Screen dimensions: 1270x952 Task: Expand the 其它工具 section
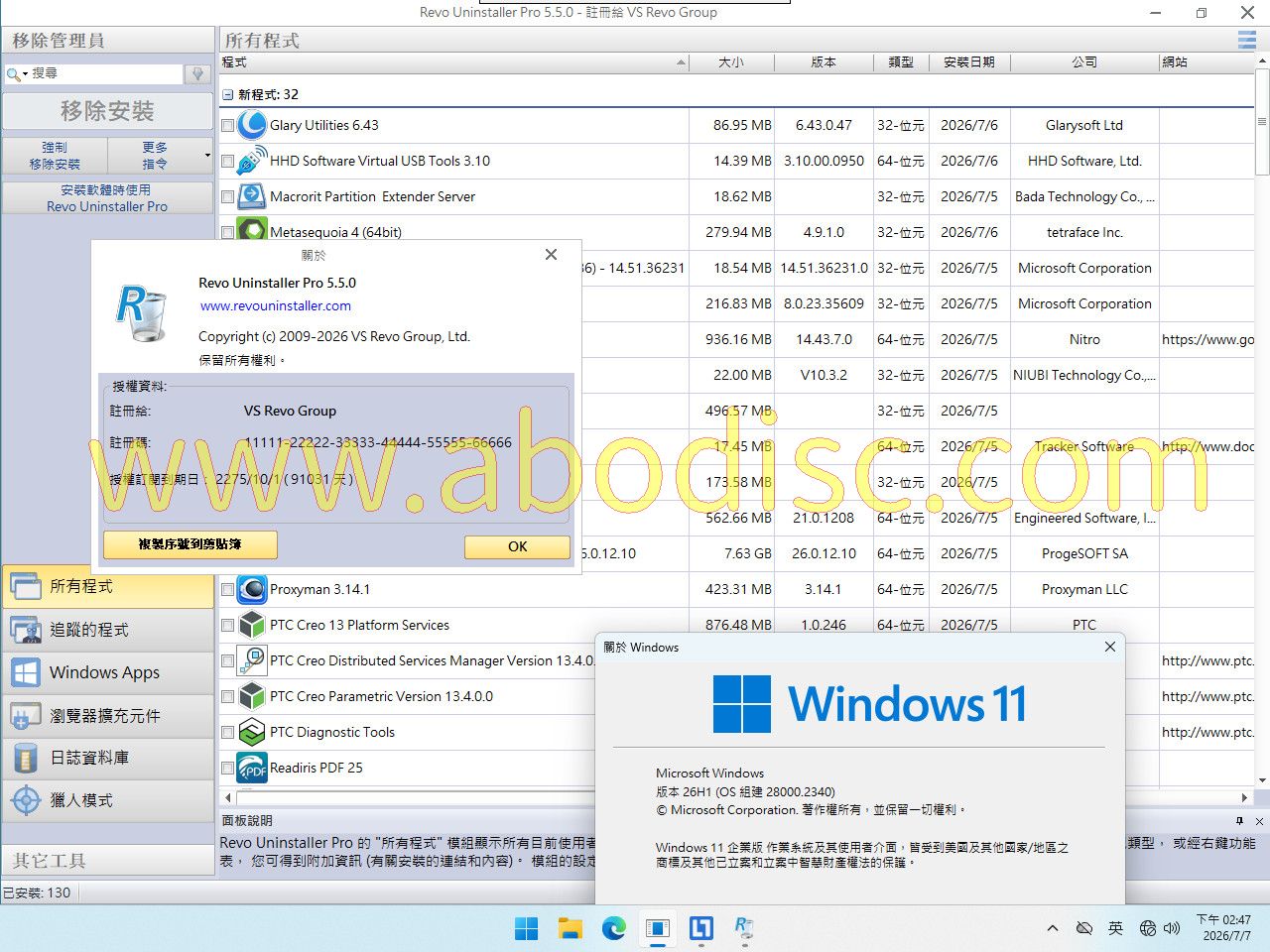click(x=108, y=860)
